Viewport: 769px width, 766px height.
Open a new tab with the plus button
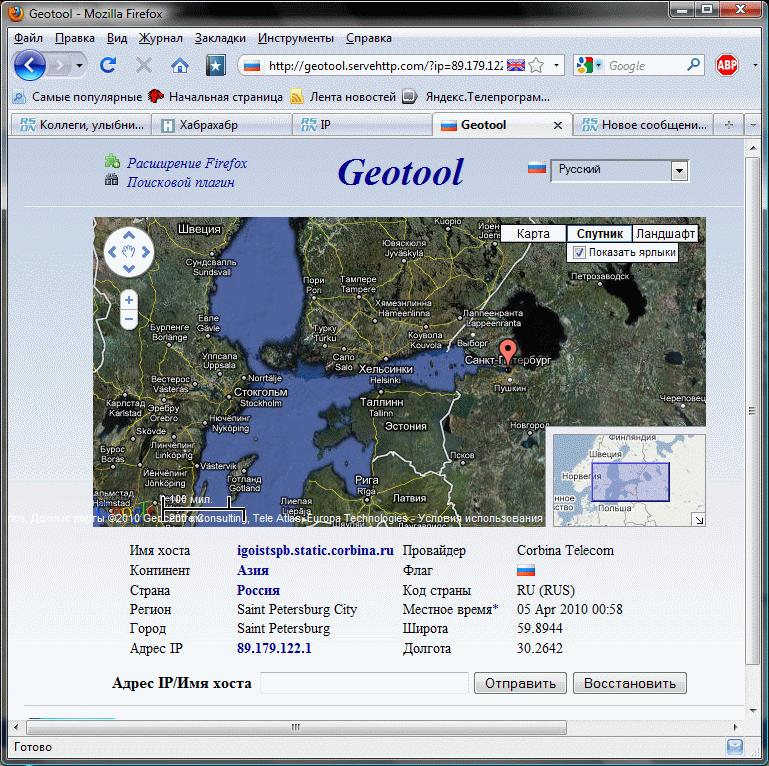click(x=729, y=125)
